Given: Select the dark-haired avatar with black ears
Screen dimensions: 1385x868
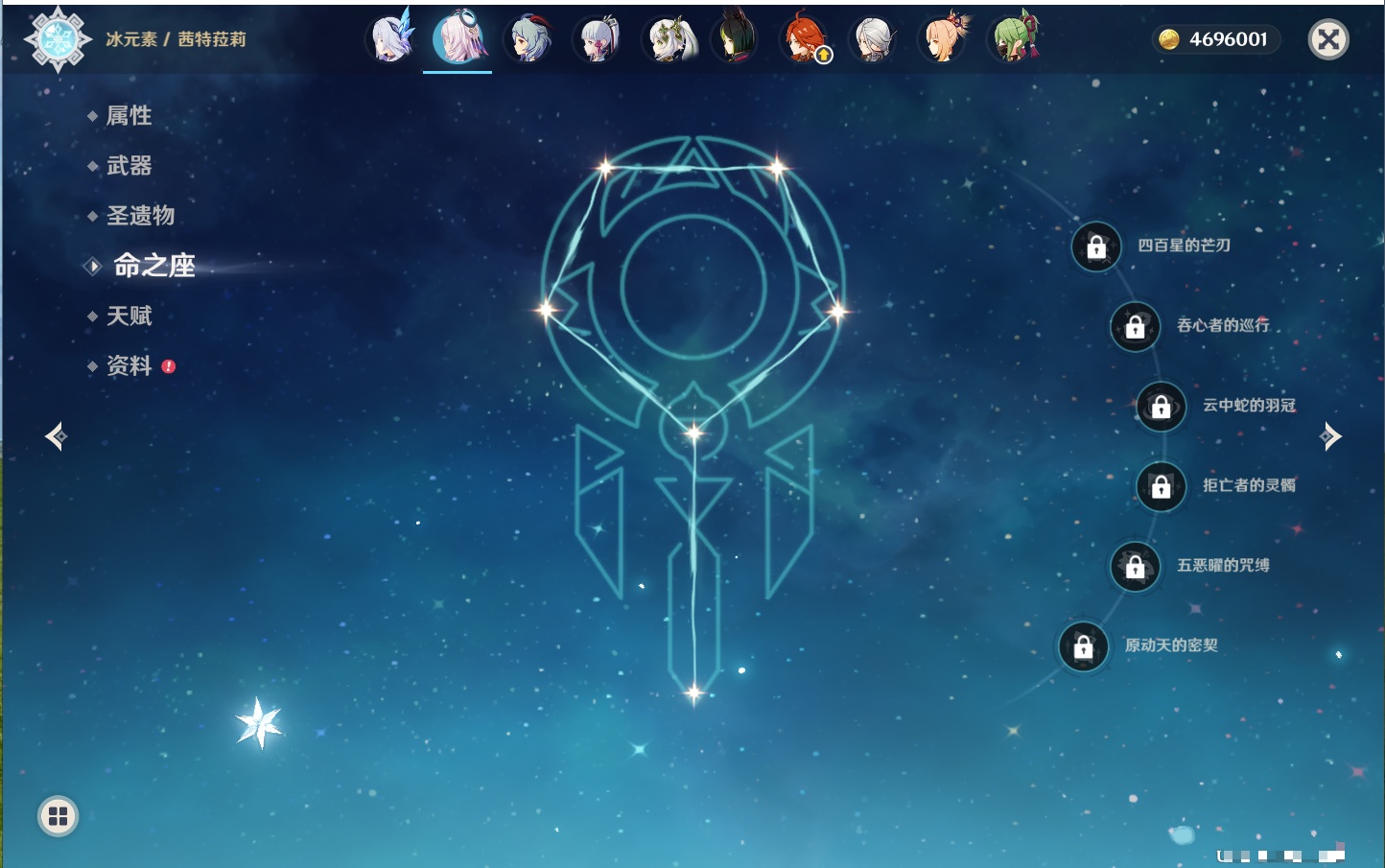Looking at the screenshot, I should pos(736,38).
